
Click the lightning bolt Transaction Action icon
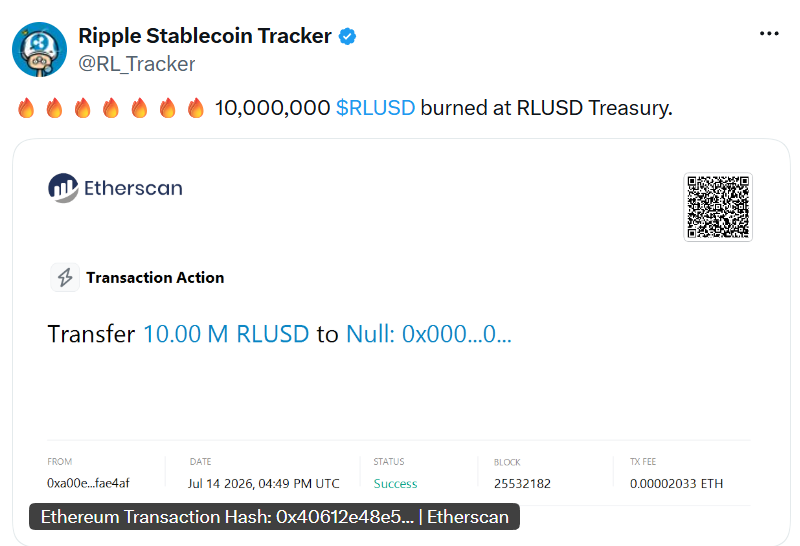click(x=65, y=277)
